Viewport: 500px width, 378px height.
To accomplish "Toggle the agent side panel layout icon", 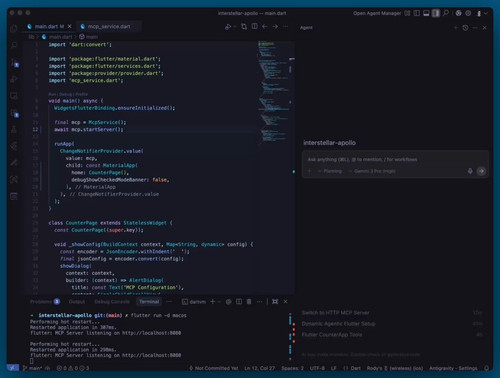I will coord(436,13).
